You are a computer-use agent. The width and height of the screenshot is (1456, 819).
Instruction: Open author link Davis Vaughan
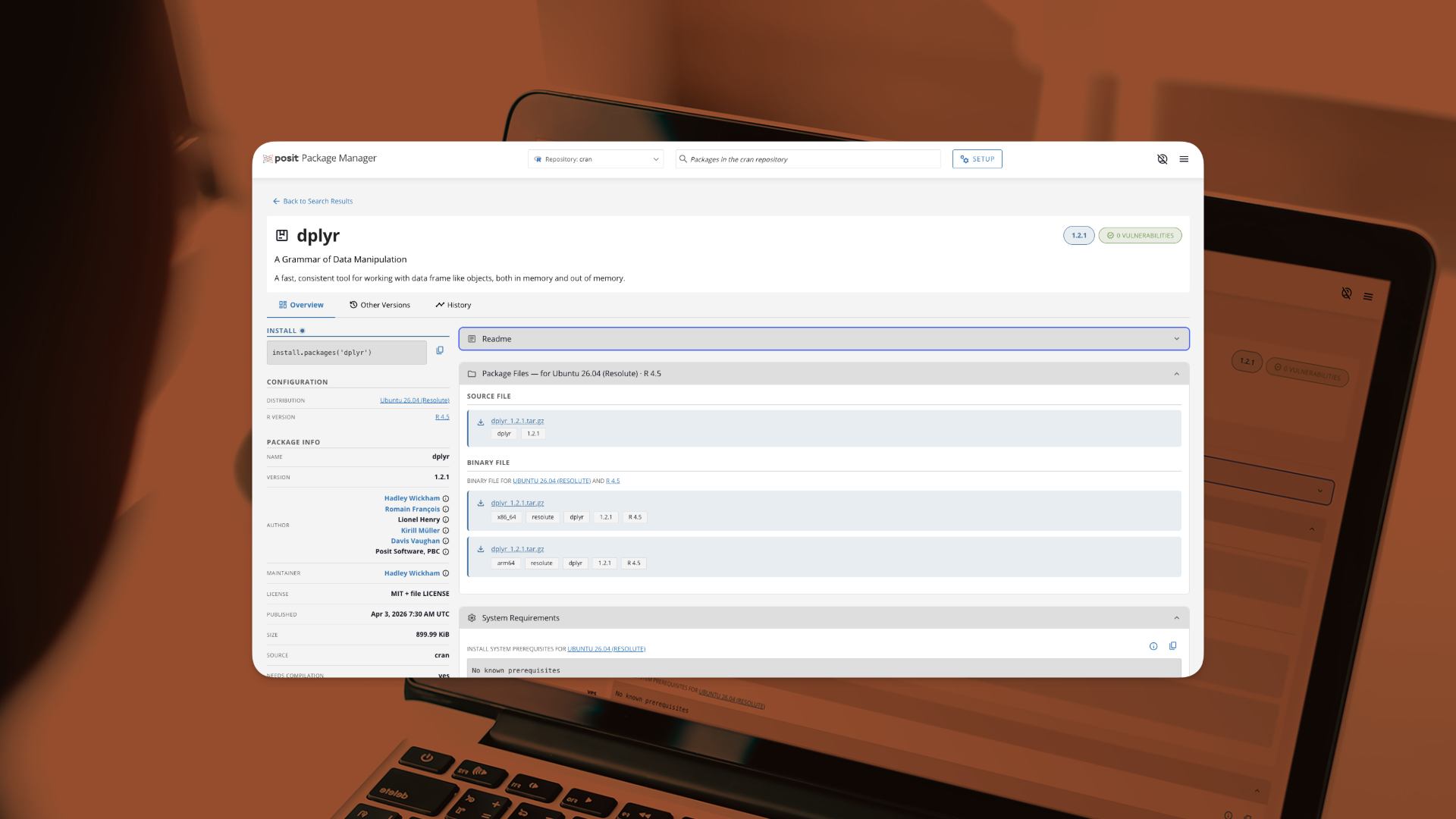(x=415, y=541)
